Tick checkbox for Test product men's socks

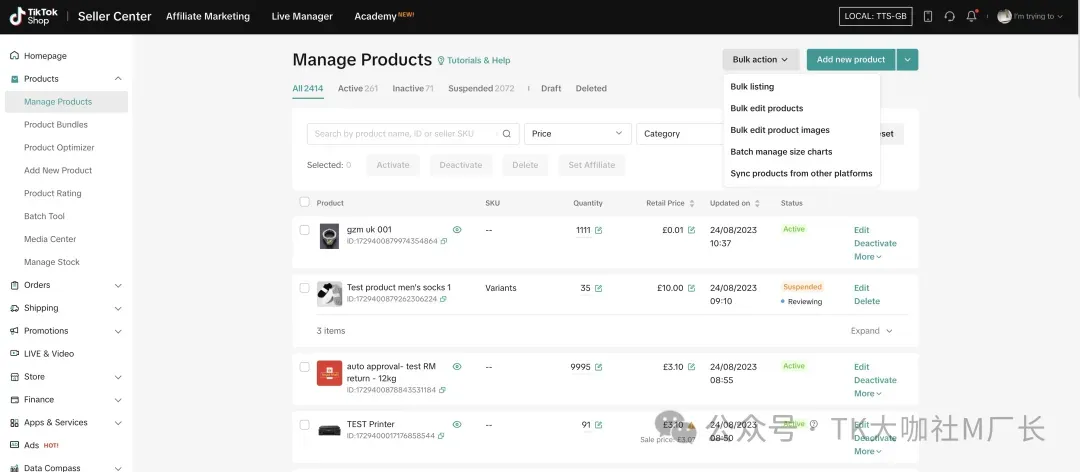304,288
